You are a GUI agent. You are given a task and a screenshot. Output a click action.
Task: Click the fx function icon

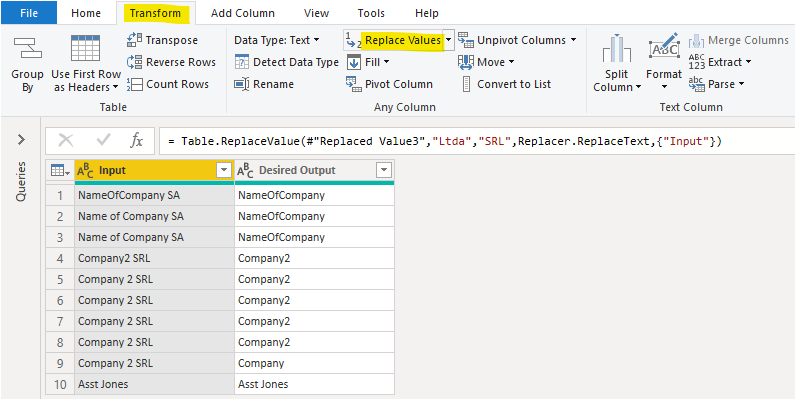tap(136, 140)
